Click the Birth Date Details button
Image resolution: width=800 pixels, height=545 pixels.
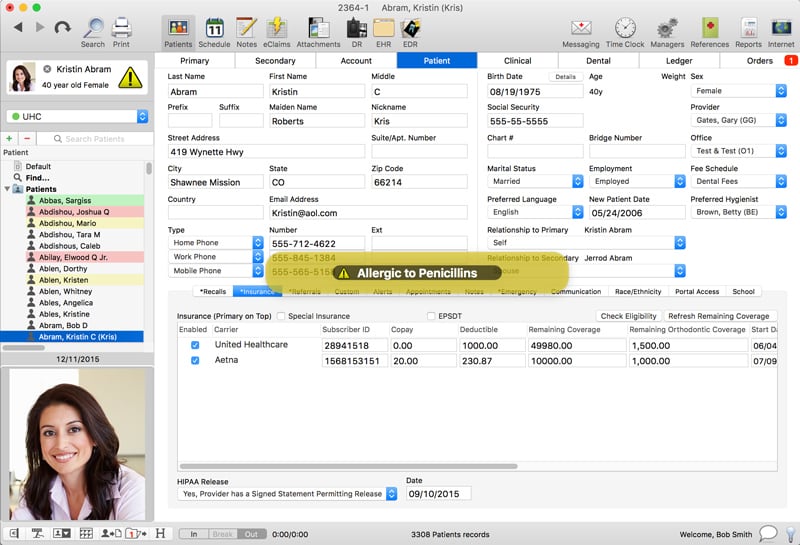coord(565,77)
